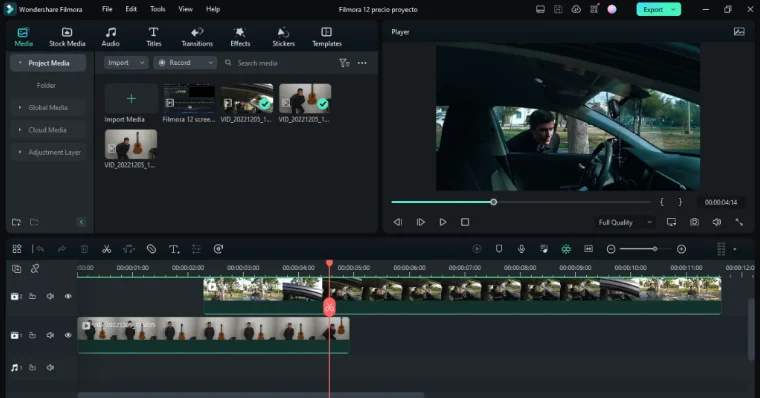
Task: Click the record voiceover microphone icon
Action: click(521, 249)
